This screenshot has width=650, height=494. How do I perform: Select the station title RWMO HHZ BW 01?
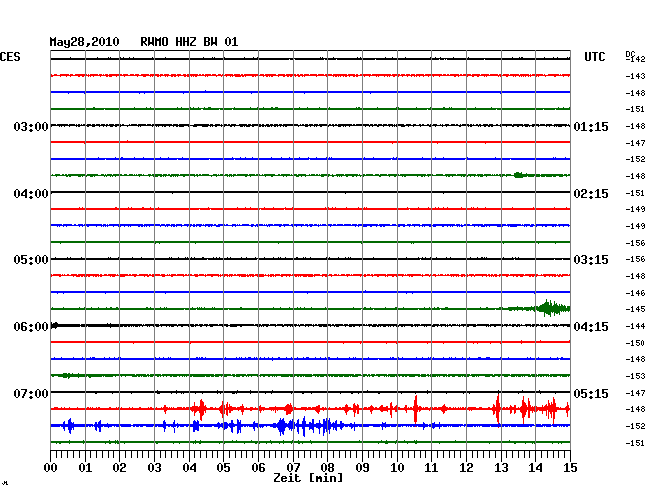pyautogui.click(x=189, y=42)
